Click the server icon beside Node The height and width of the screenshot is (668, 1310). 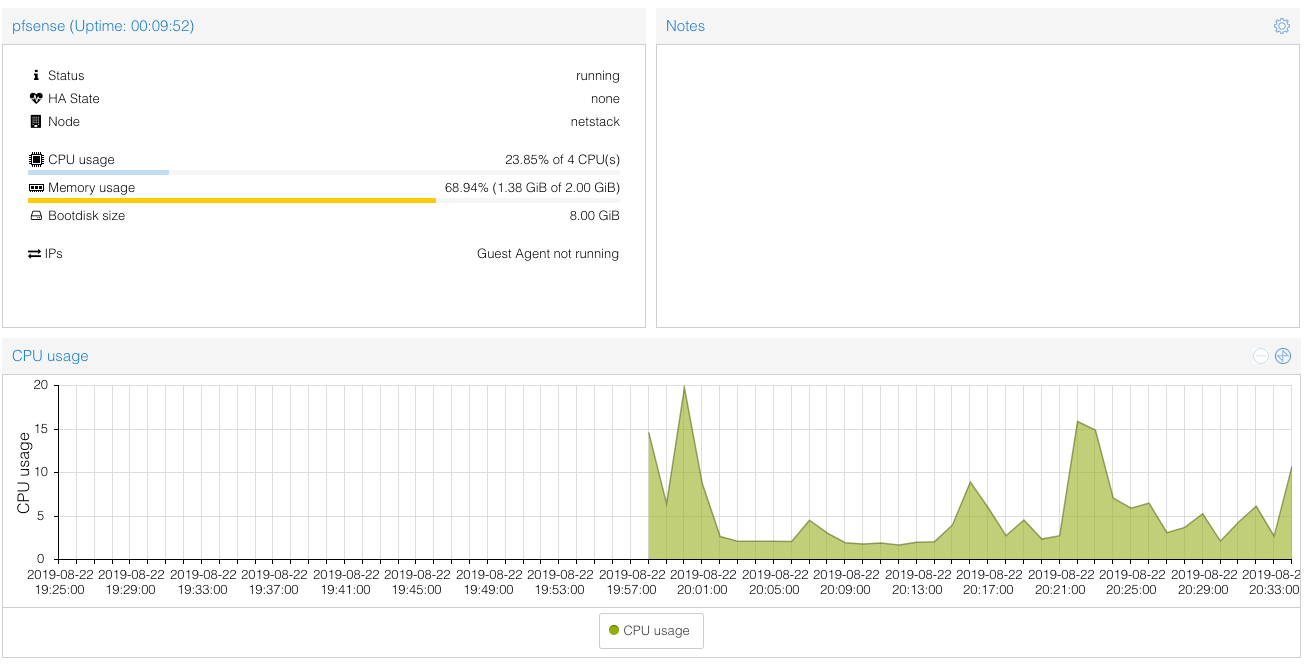(37, 122)
